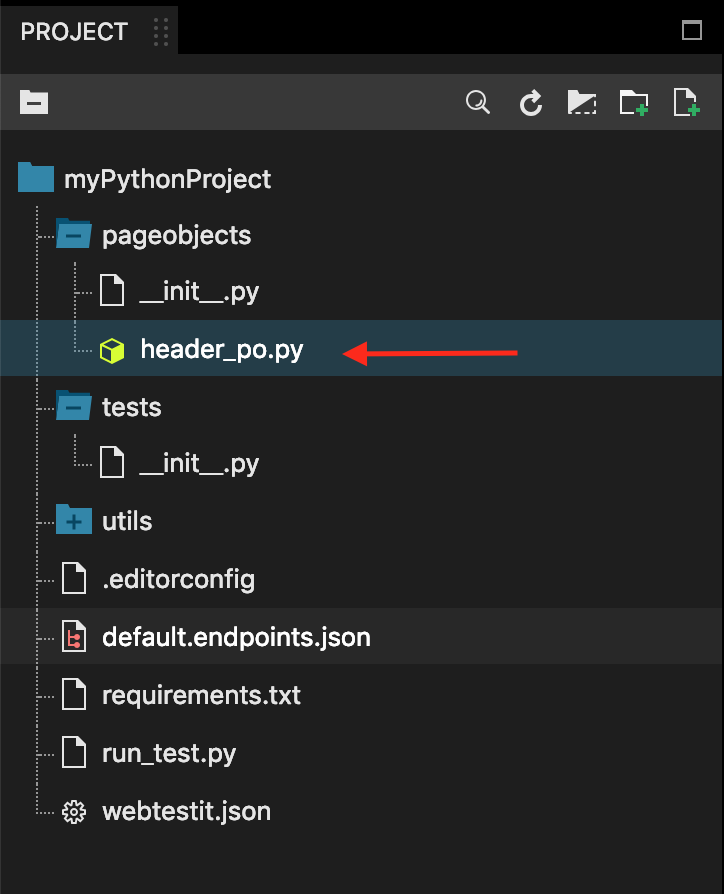Click the file icon of tests __init__.py
Image resolution: width=724 pixels, height=894 pixels.
coord(112,462)
